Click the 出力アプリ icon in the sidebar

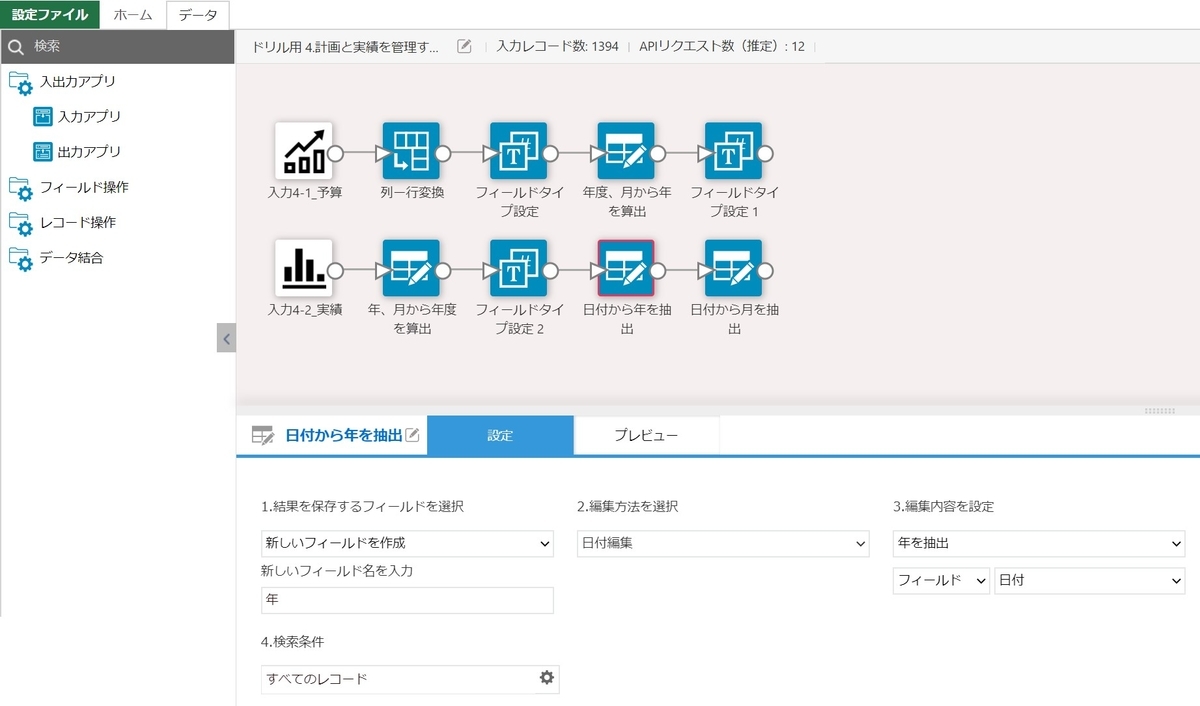click(42, 152)
